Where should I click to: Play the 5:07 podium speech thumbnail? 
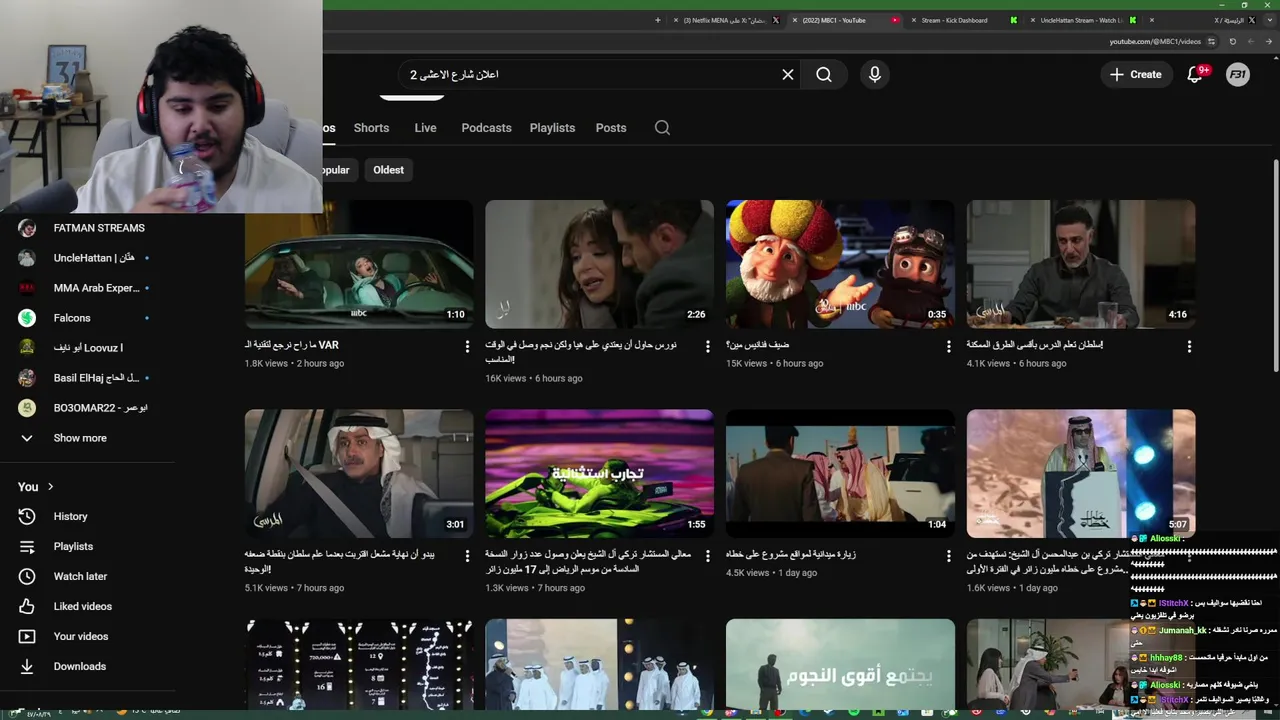tap(1081, 474)
